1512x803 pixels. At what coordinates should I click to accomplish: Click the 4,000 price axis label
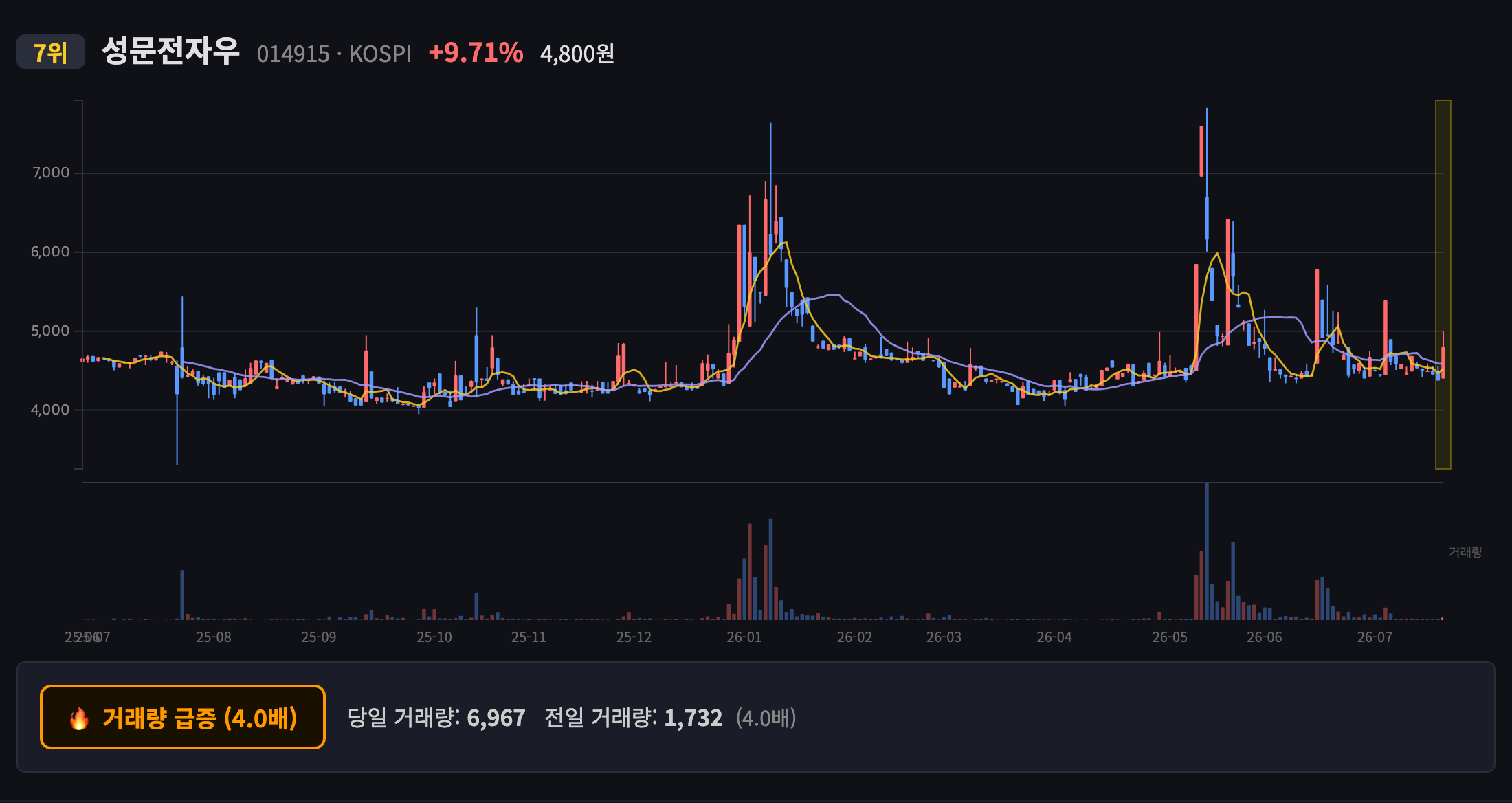(x=50, y=410)
